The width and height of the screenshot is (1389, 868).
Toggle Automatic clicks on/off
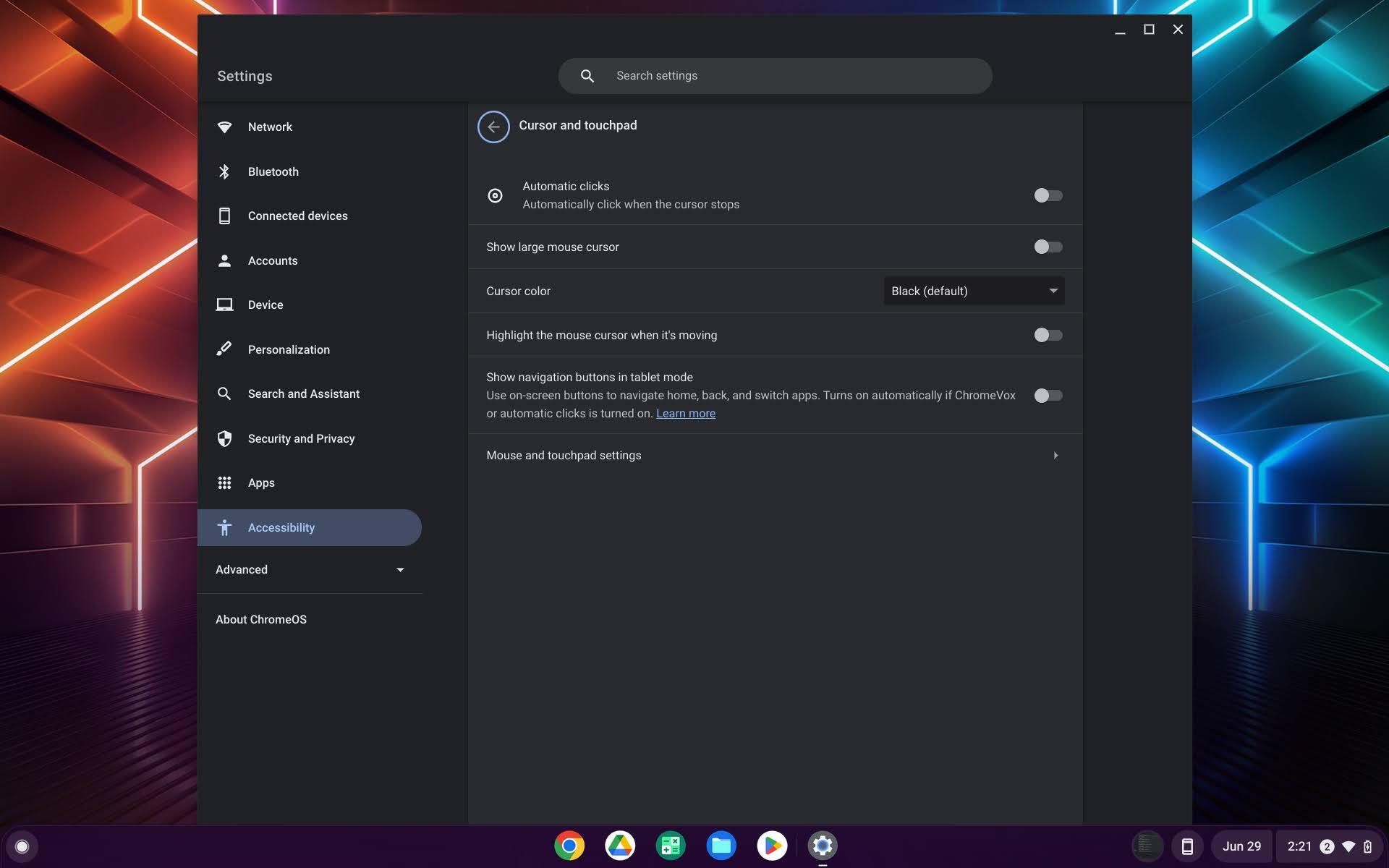1048,195
